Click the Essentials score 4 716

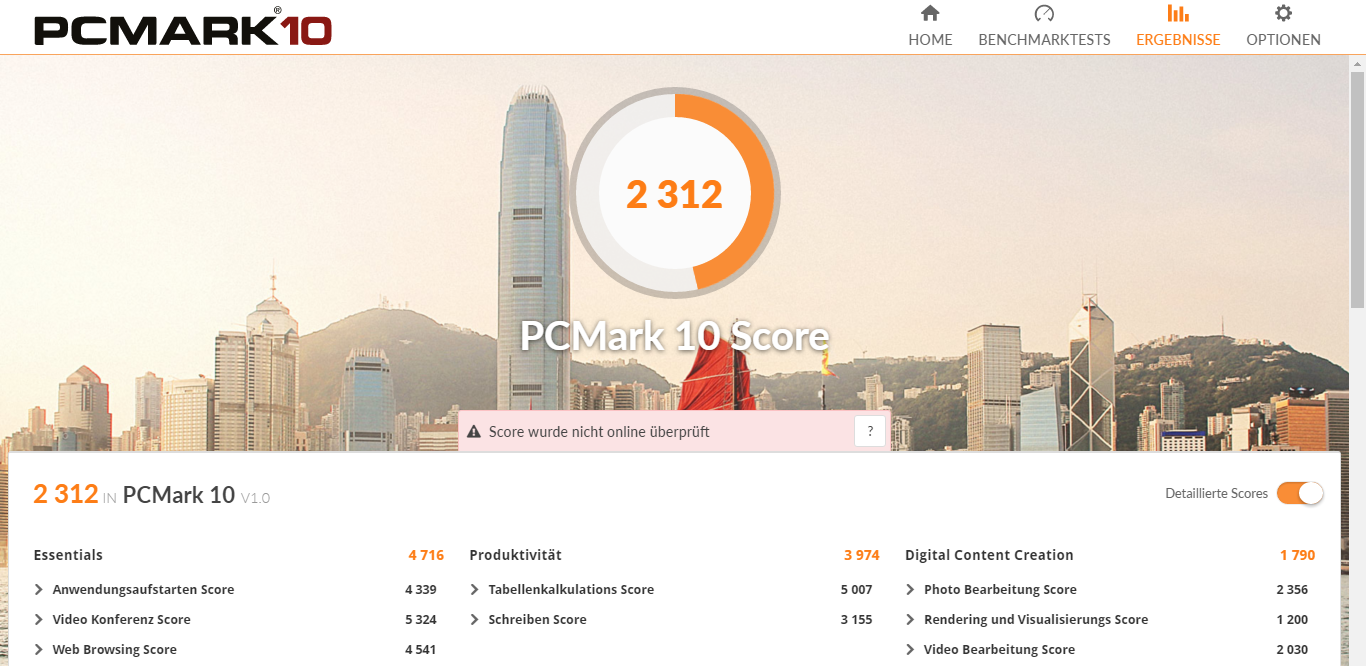(426, 555)
